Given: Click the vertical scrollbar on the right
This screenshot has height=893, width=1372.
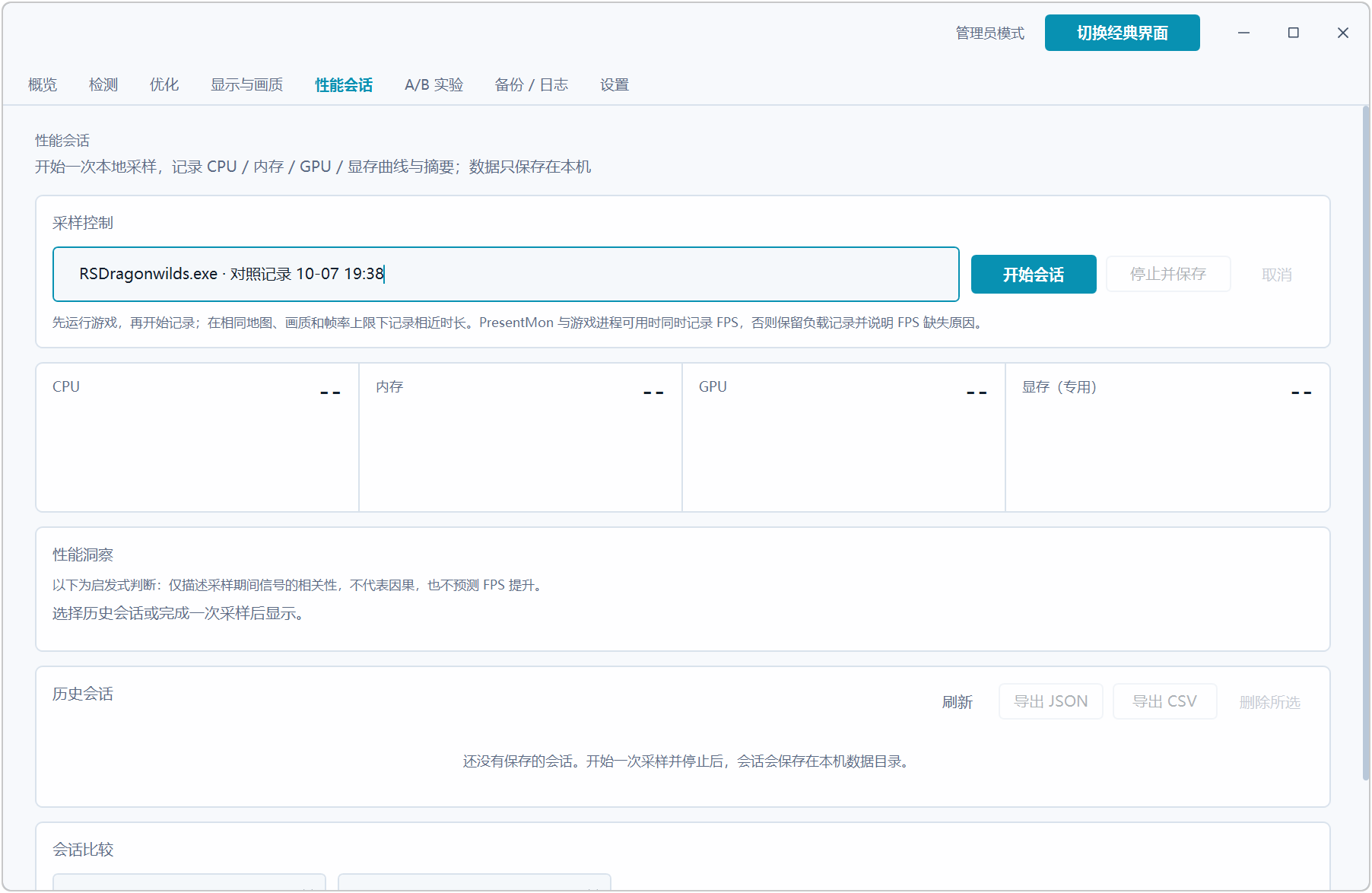Looking at the screenshot, I should [1365, 443].
